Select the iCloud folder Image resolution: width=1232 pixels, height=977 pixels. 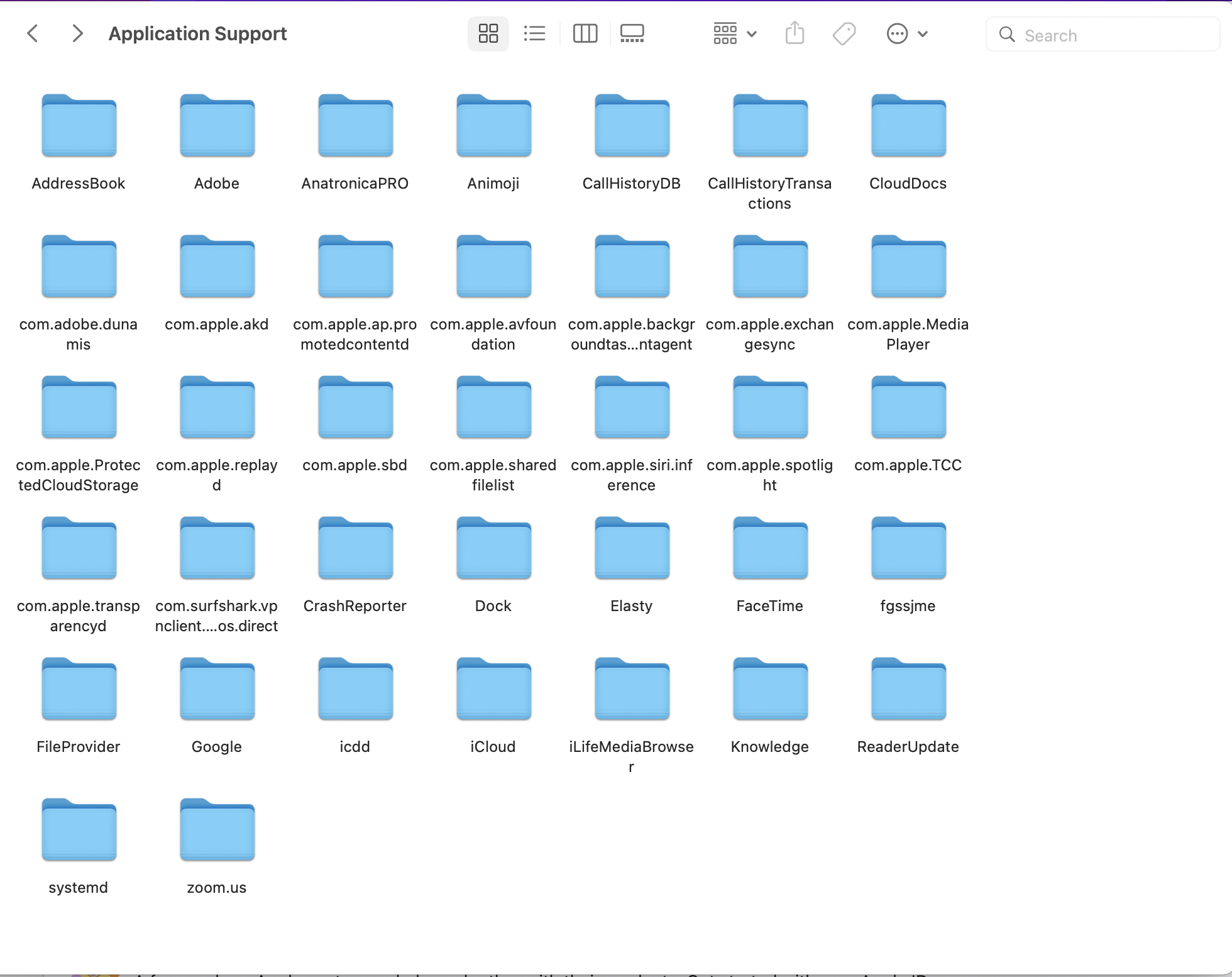[493, 690]
